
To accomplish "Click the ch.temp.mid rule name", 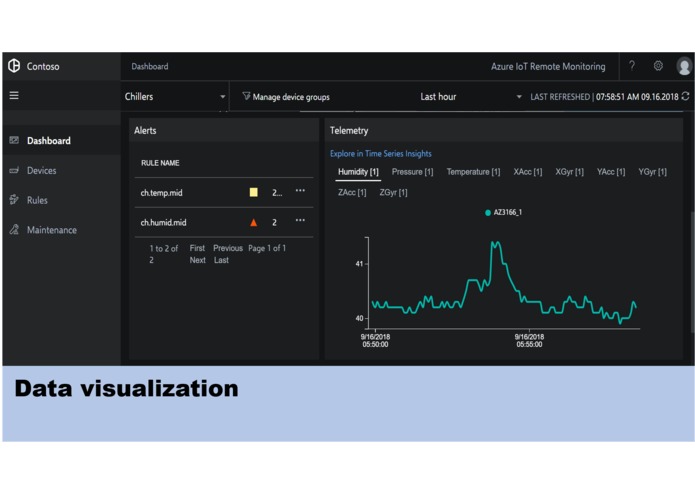I will 161,193.
